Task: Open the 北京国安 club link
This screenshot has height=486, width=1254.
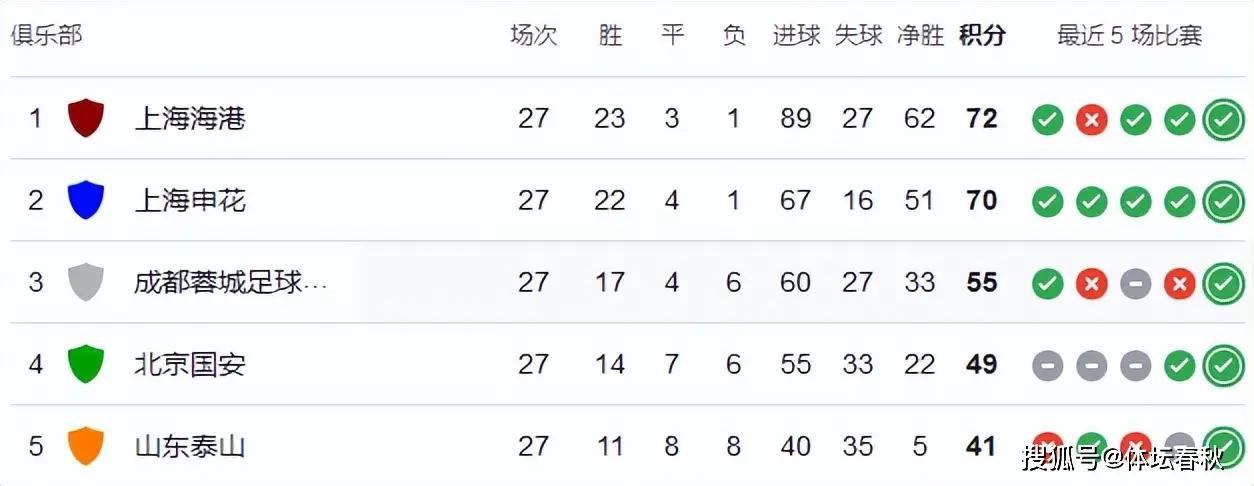Action: (x=190, y=364)
